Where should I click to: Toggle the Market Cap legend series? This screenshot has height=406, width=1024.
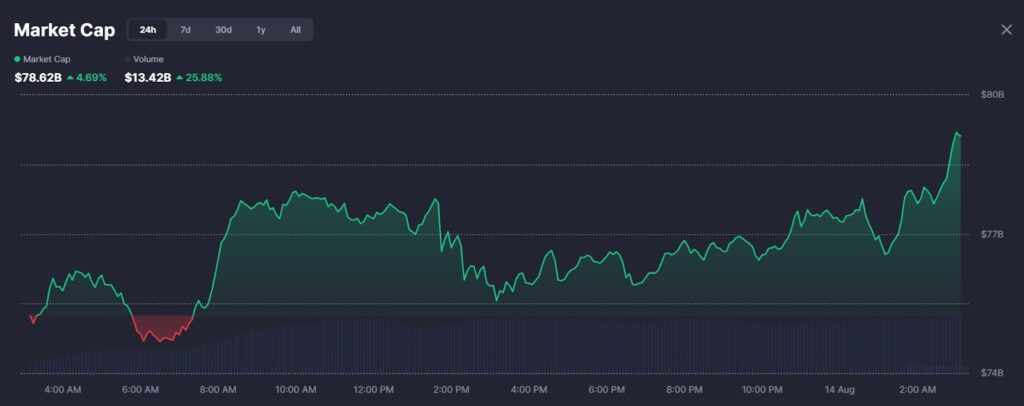coord(42,59)
